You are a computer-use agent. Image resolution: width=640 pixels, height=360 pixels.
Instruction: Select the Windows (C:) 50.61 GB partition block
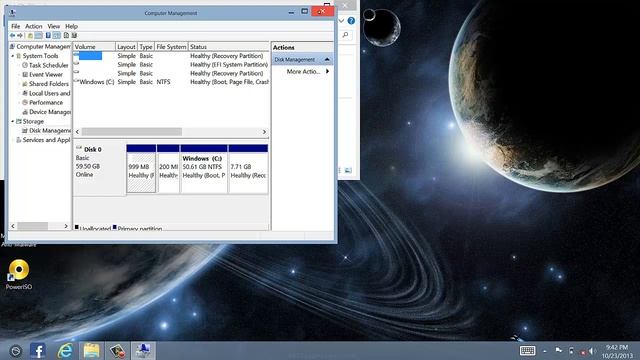pyautogui.click(x=204, y=169)
